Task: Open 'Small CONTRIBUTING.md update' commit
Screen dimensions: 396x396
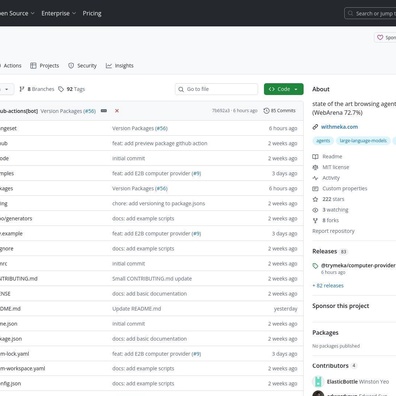Action: [152, 279]
